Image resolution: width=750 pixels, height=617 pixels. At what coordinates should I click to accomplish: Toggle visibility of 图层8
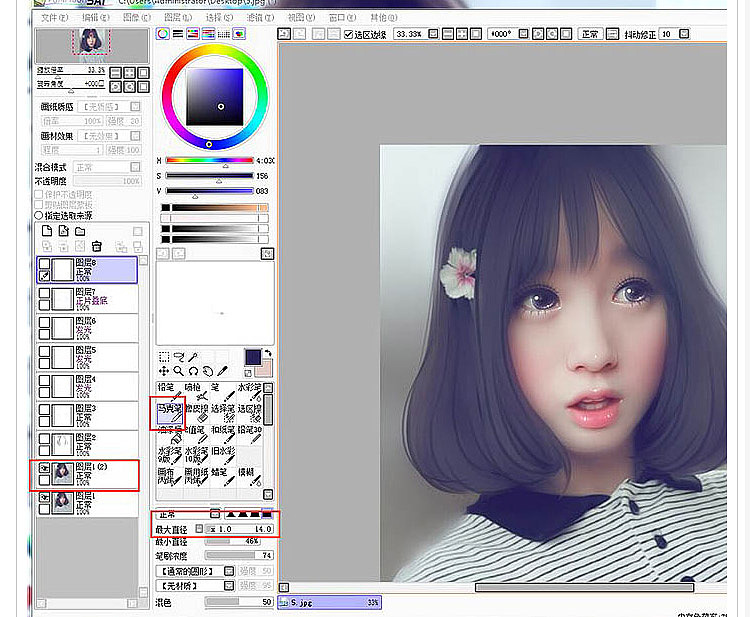44,264
